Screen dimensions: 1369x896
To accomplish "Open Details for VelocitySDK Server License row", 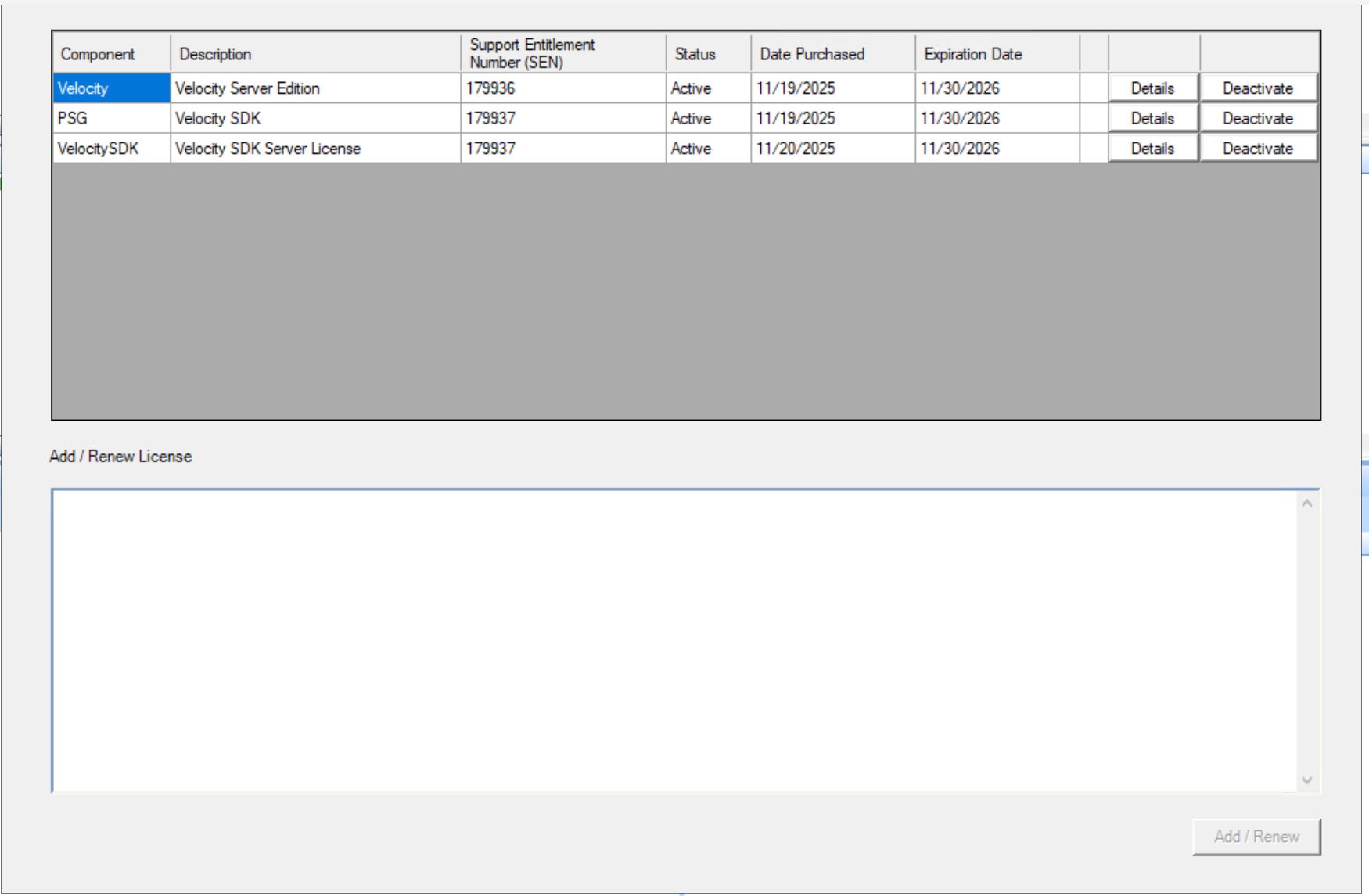I will pos(1153,149).
